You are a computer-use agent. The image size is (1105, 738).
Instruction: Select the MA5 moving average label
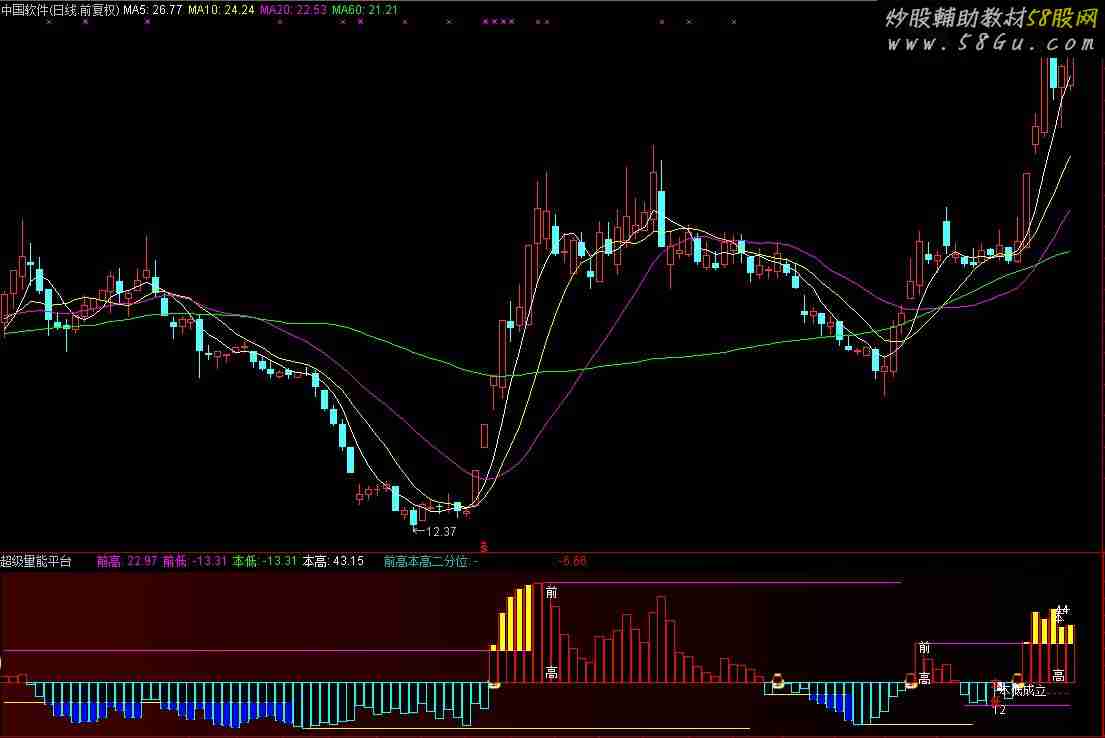click(x=152, y=10)
